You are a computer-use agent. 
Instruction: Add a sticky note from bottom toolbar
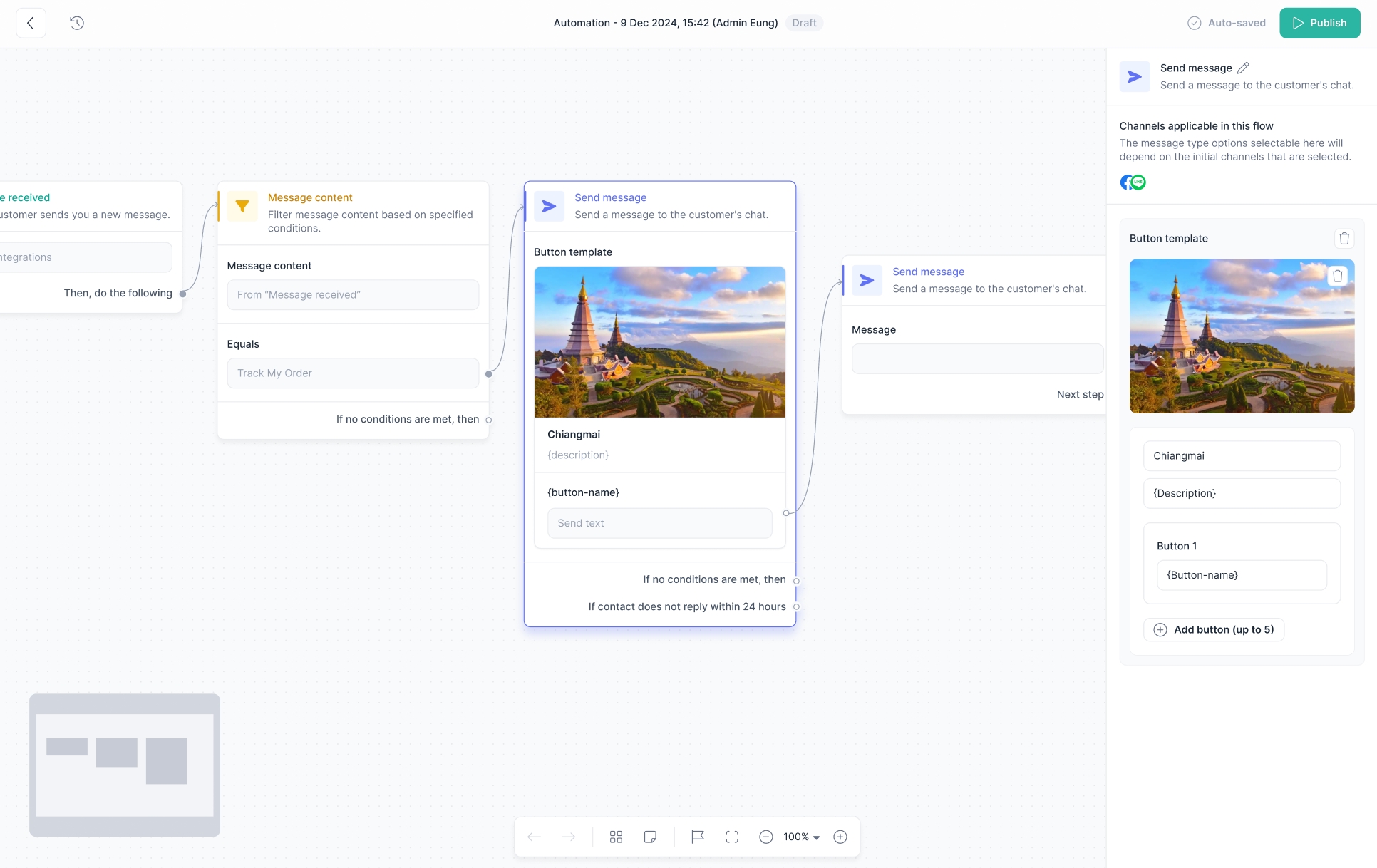(x=650, y=837)
